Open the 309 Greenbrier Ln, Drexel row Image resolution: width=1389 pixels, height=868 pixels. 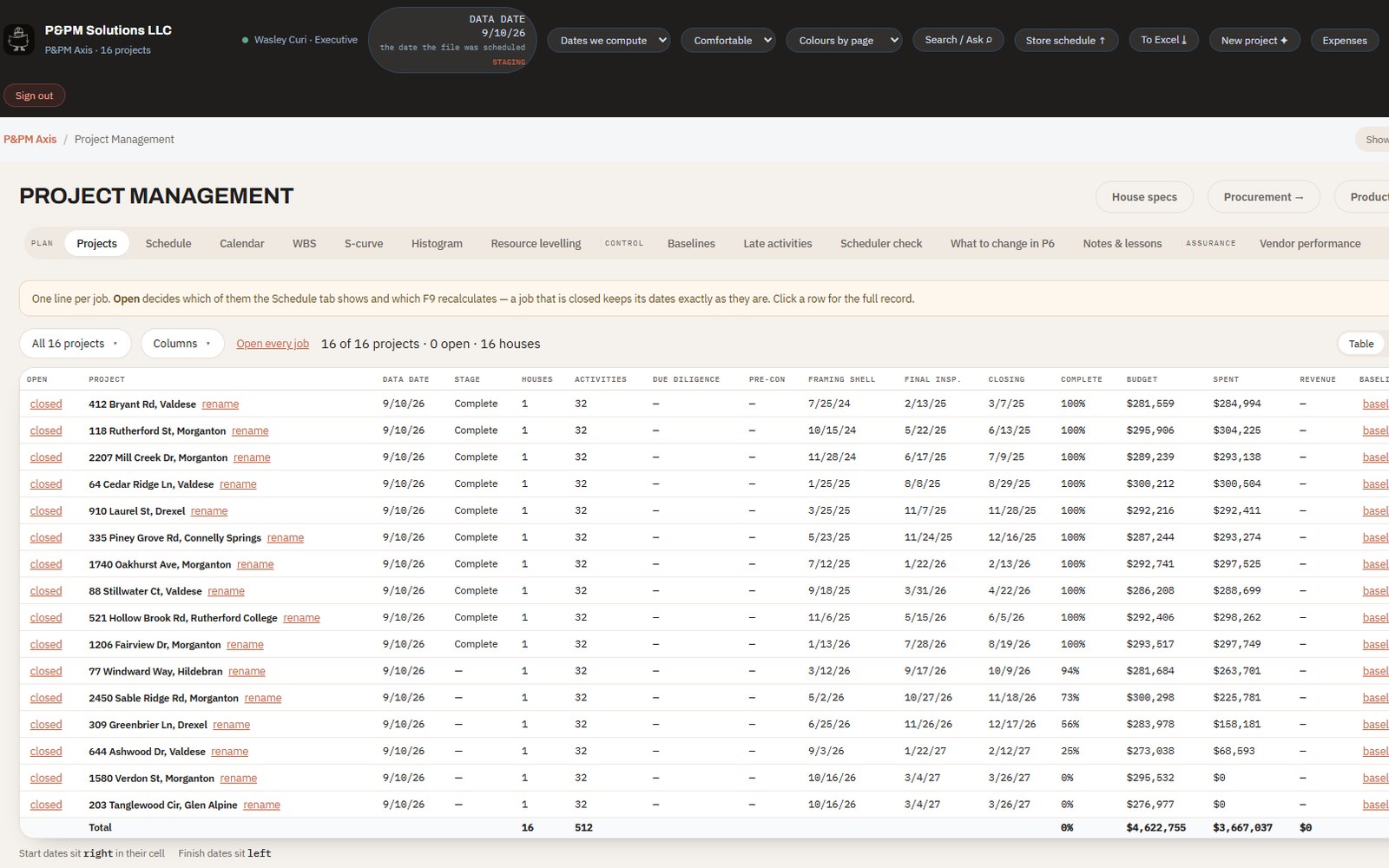pyautogui.click(x=703, y=725)
